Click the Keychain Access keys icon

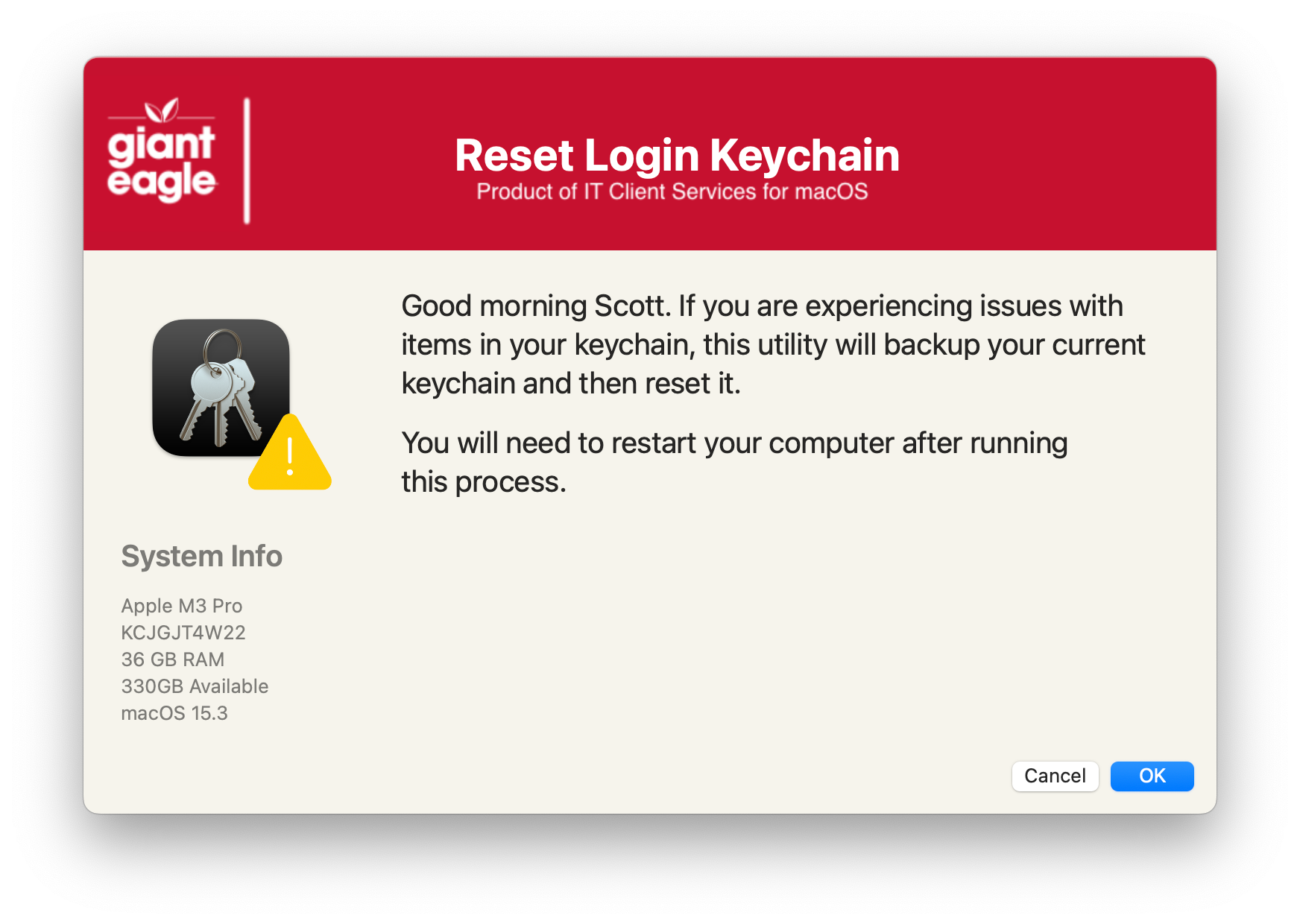[221, 387]
